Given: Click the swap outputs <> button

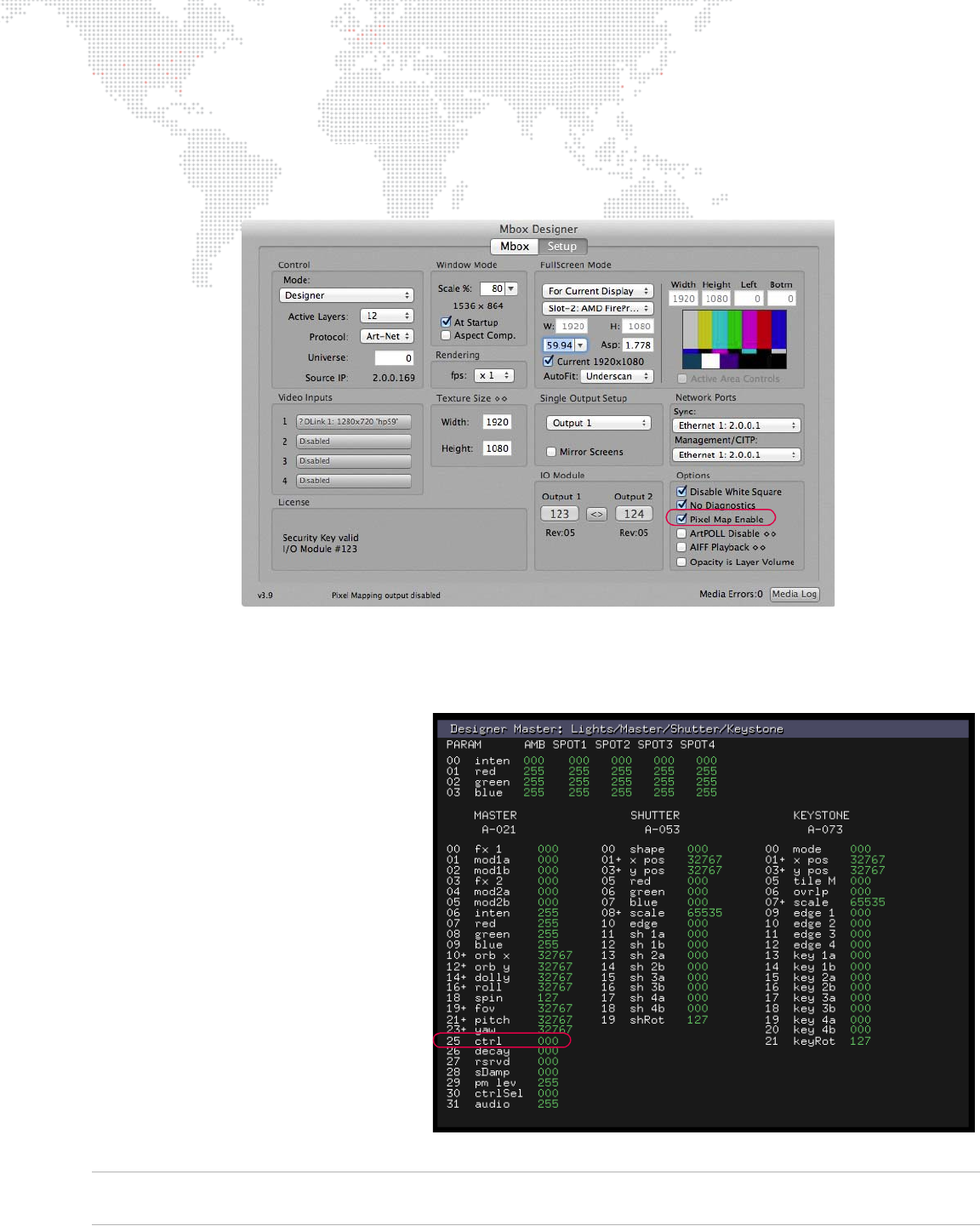Looking at the screenshot, I should click(596, 514).
